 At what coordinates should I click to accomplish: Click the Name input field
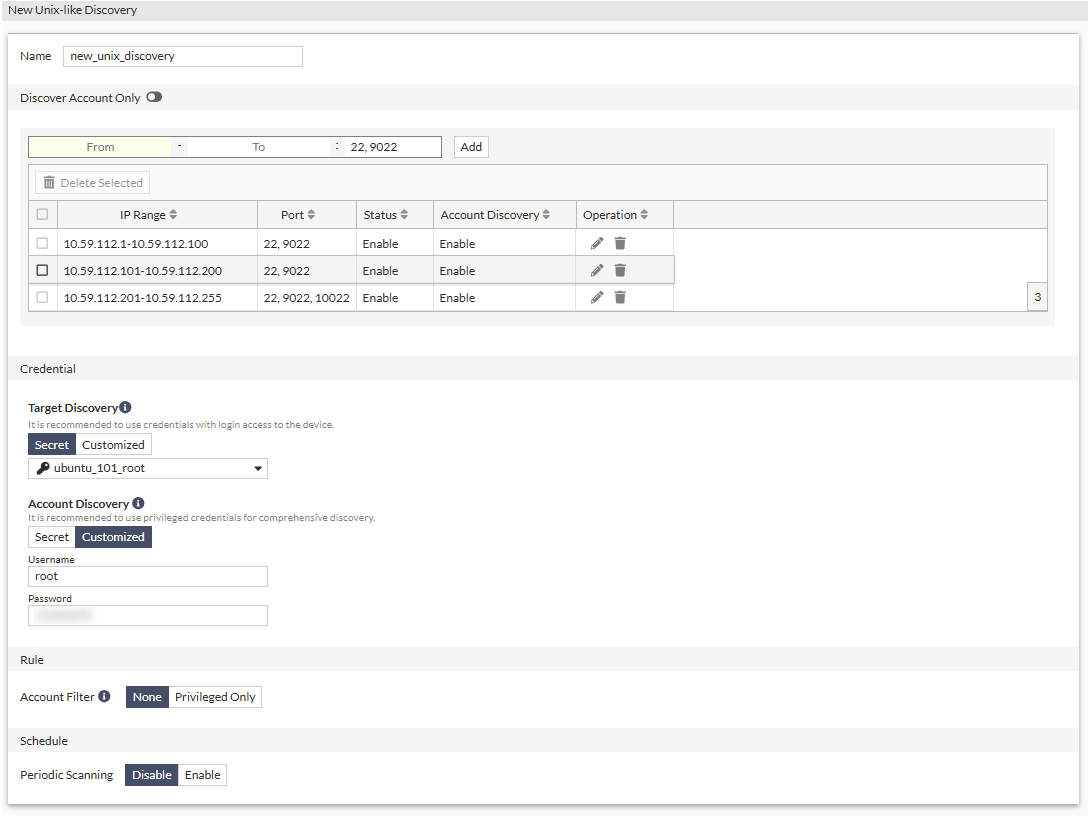pyautogui.click(x=182, y=56)
